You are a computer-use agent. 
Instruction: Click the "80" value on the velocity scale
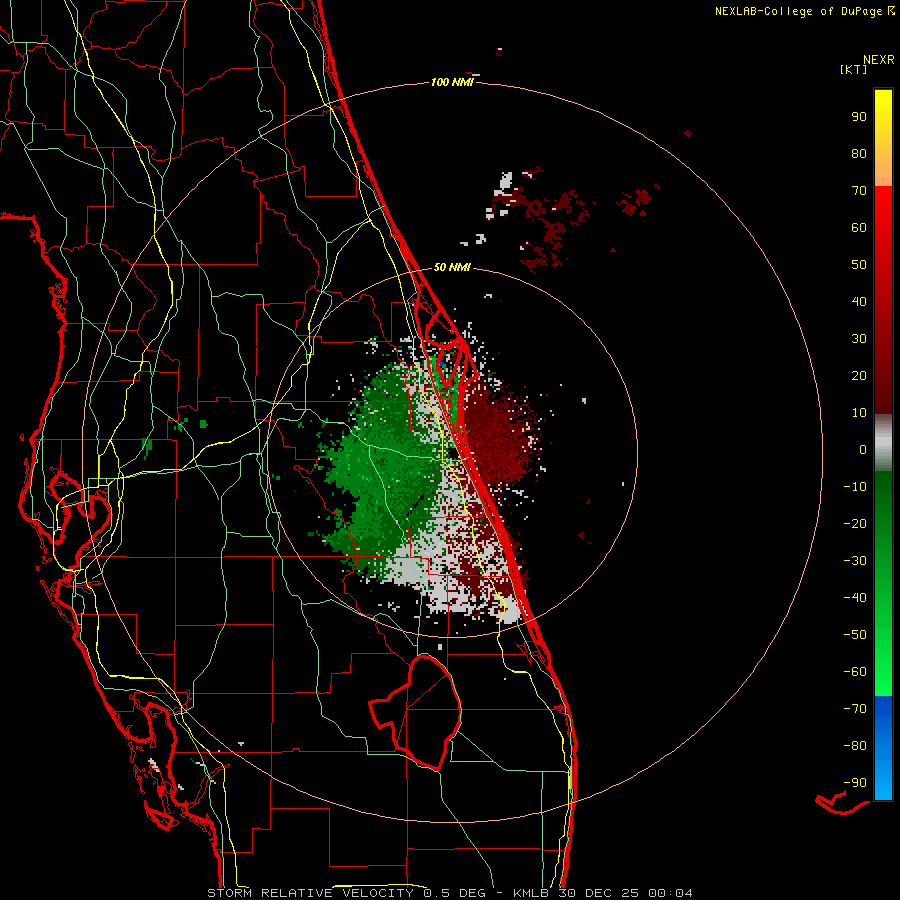[859, 153]
